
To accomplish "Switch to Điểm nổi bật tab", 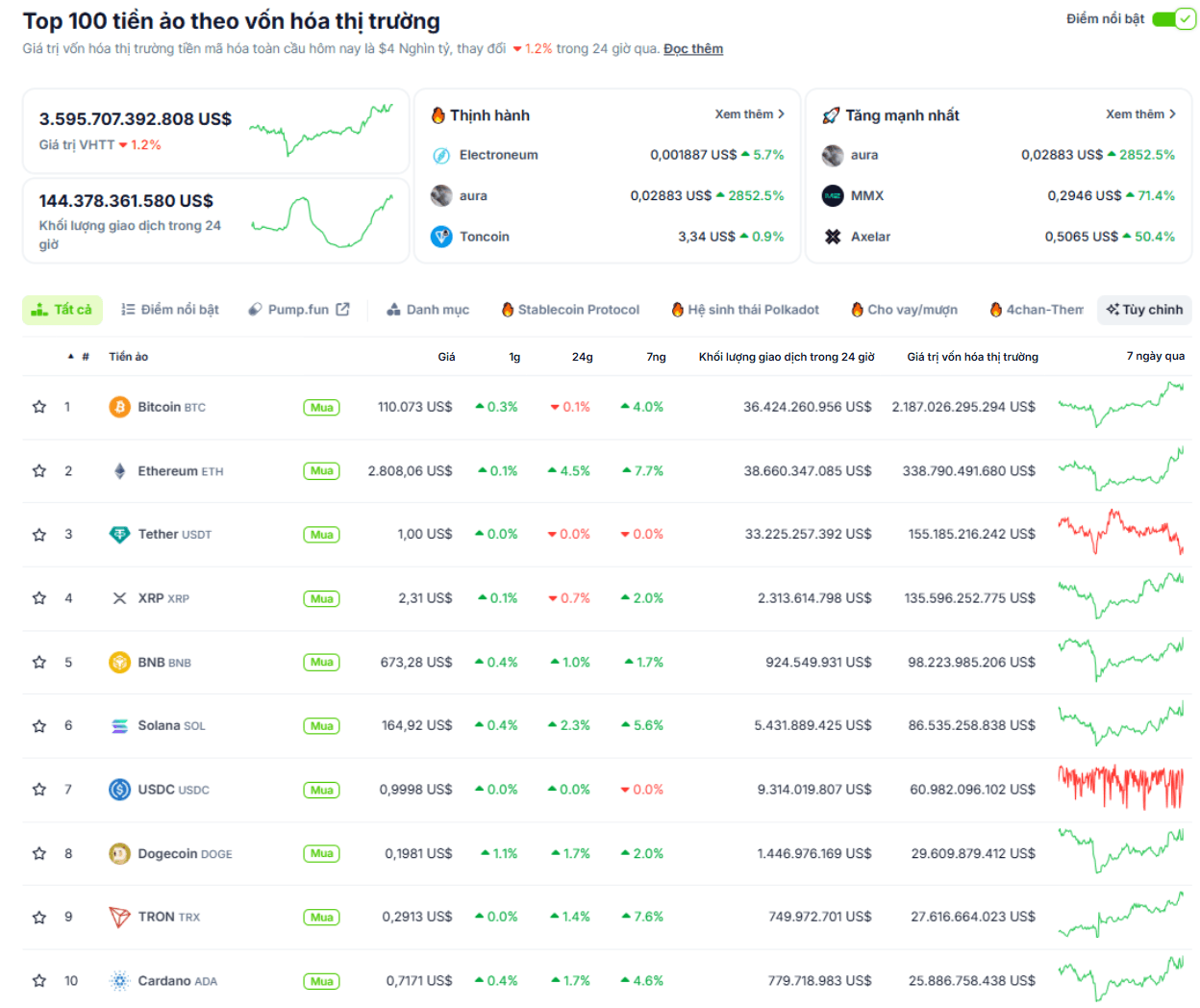I will click(170, 310).
